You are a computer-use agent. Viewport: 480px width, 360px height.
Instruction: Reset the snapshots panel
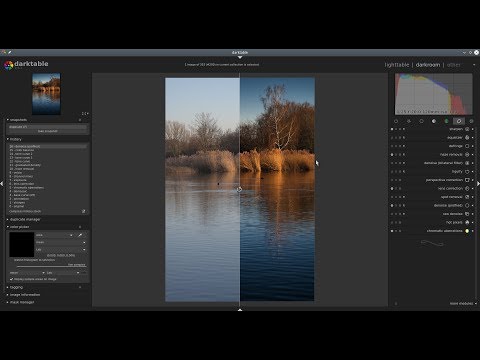80,120
